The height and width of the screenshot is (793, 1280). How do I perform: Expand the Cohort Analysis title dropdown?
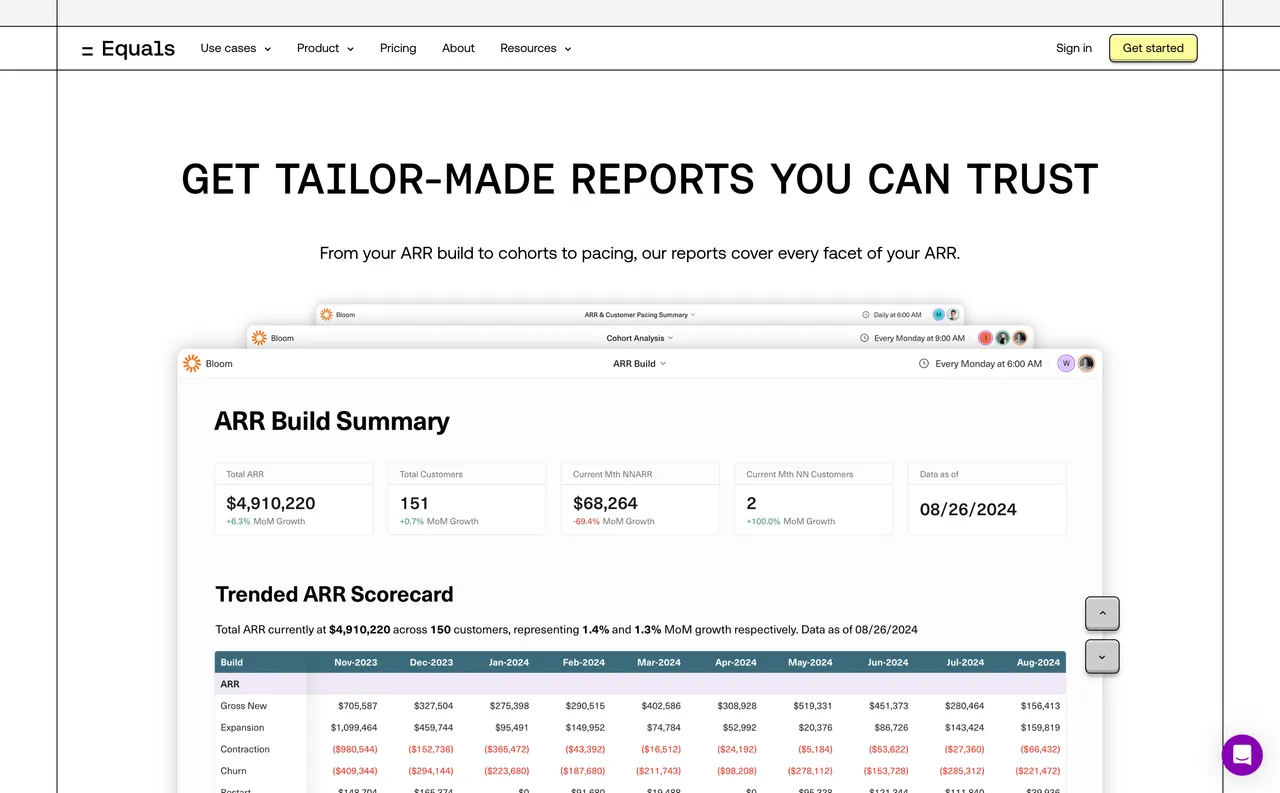tap(670, 338)
